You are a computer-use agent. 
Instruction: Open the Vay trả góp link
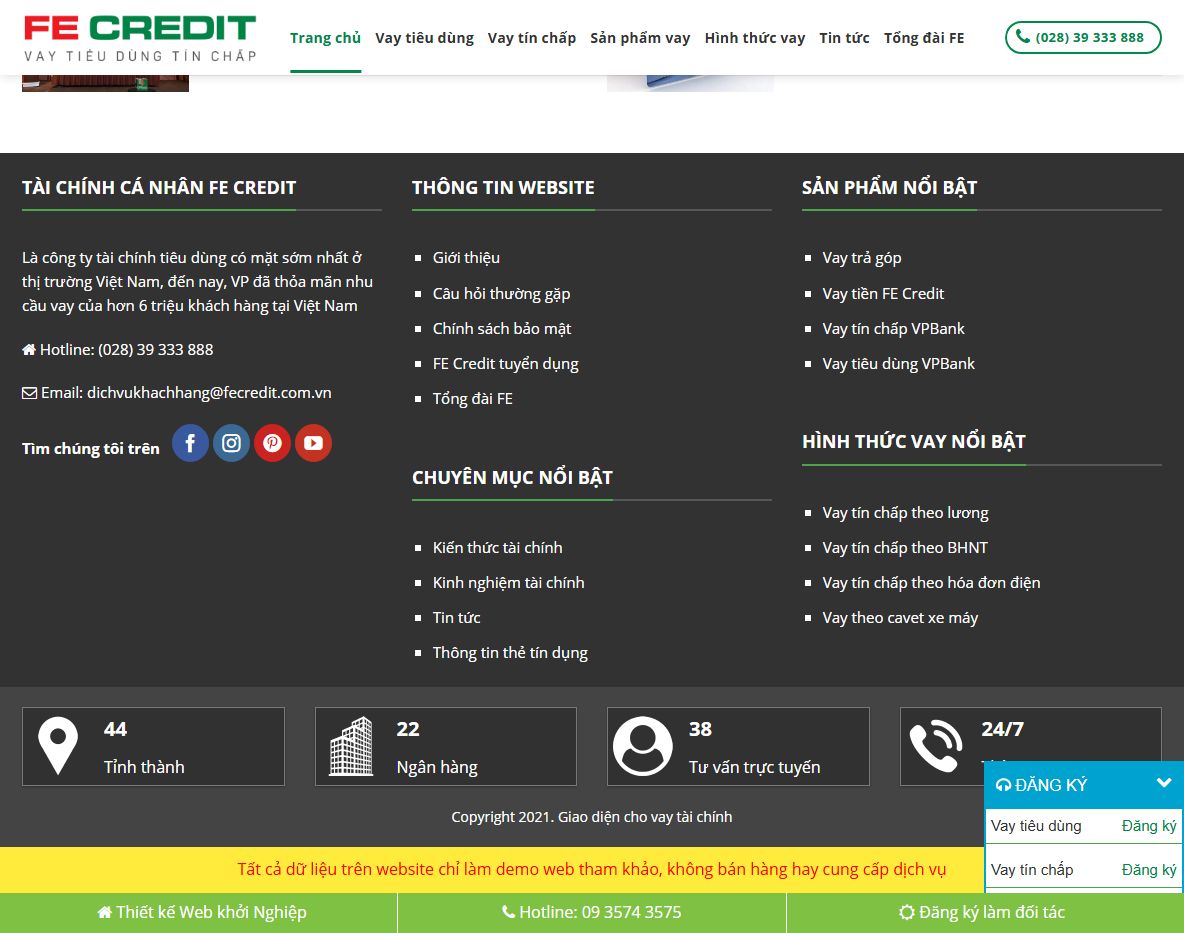(x=862, y=258)
